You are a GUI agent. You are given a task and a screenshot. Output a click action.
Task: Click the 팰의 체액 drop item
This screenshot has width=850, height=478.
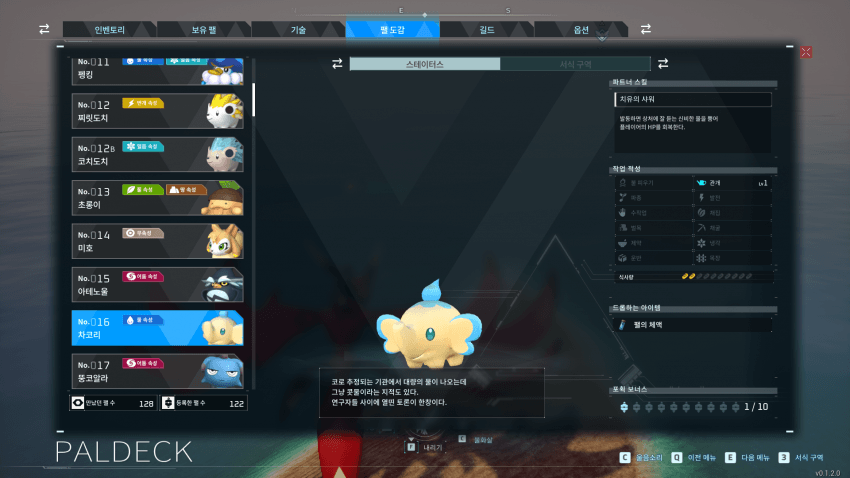(x=693, y=325)
